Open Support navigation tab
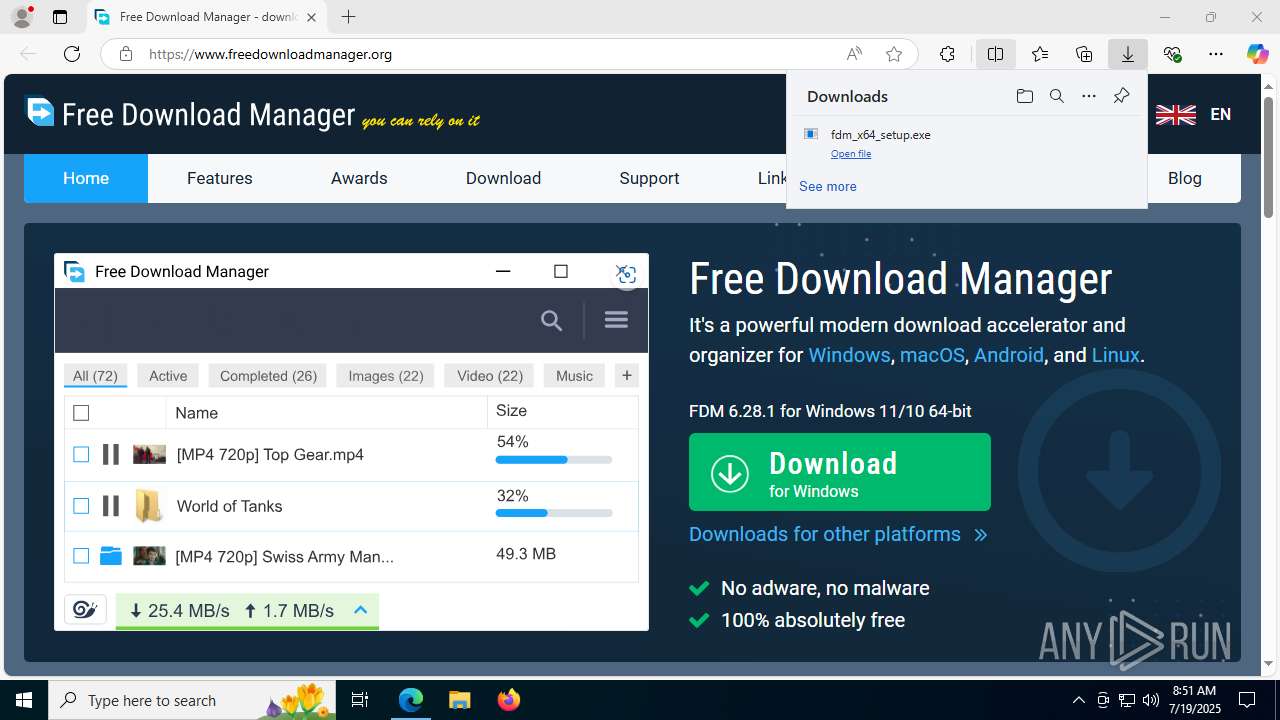Screen dimensions: 1280x720 click(649, 178)
